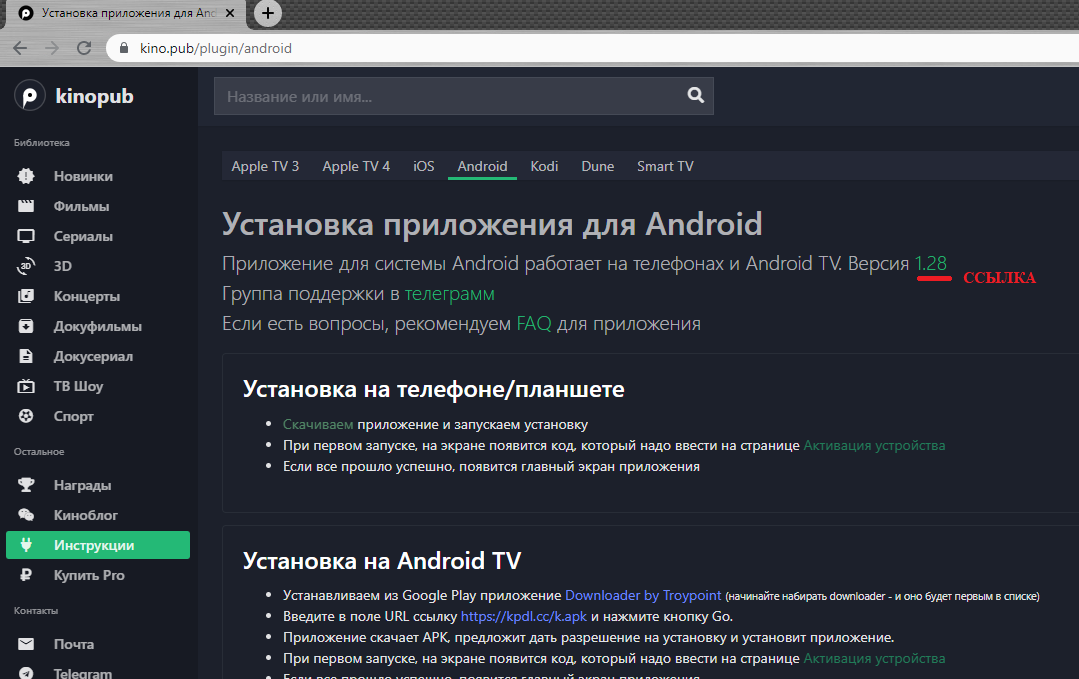Open a new browser tab

pyautogui.click(x=268, y=12)
